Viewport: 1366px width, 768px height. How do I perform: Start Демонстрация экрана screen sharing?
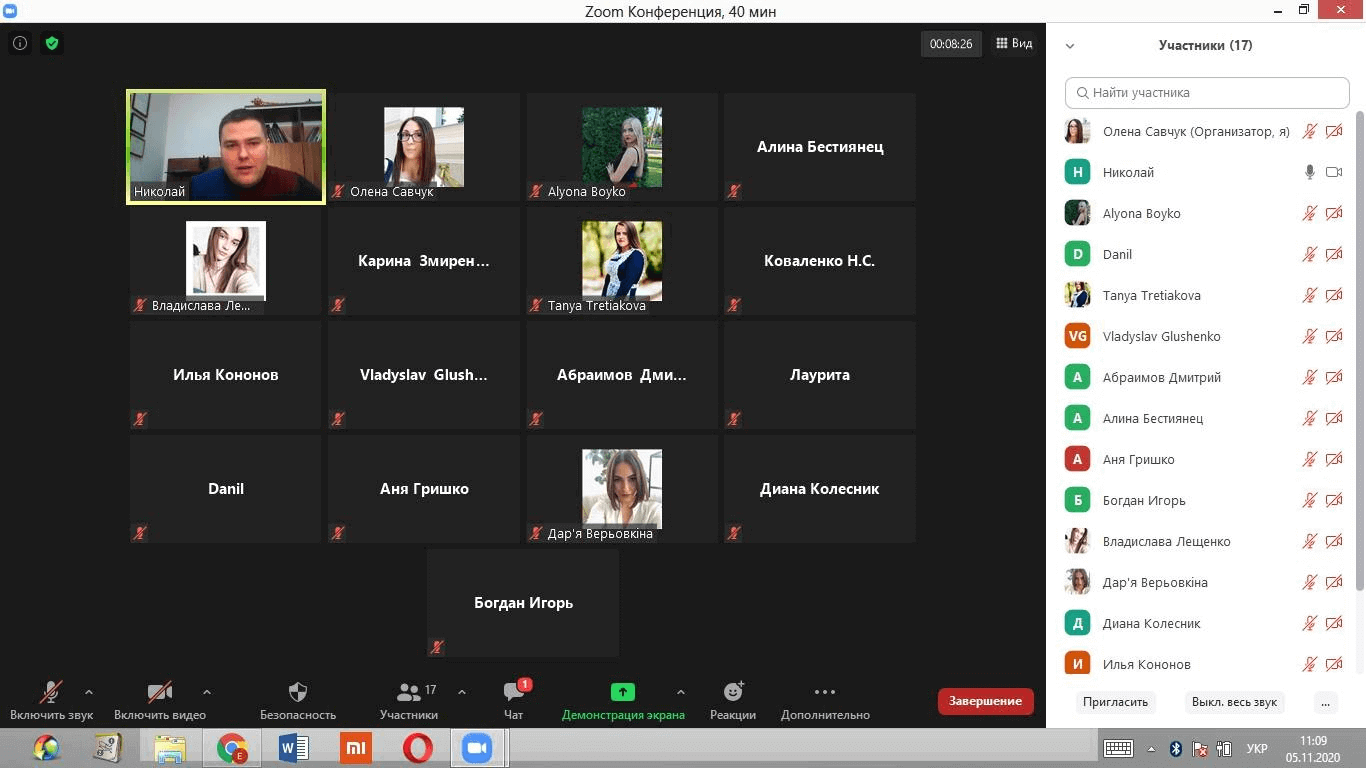623,700
